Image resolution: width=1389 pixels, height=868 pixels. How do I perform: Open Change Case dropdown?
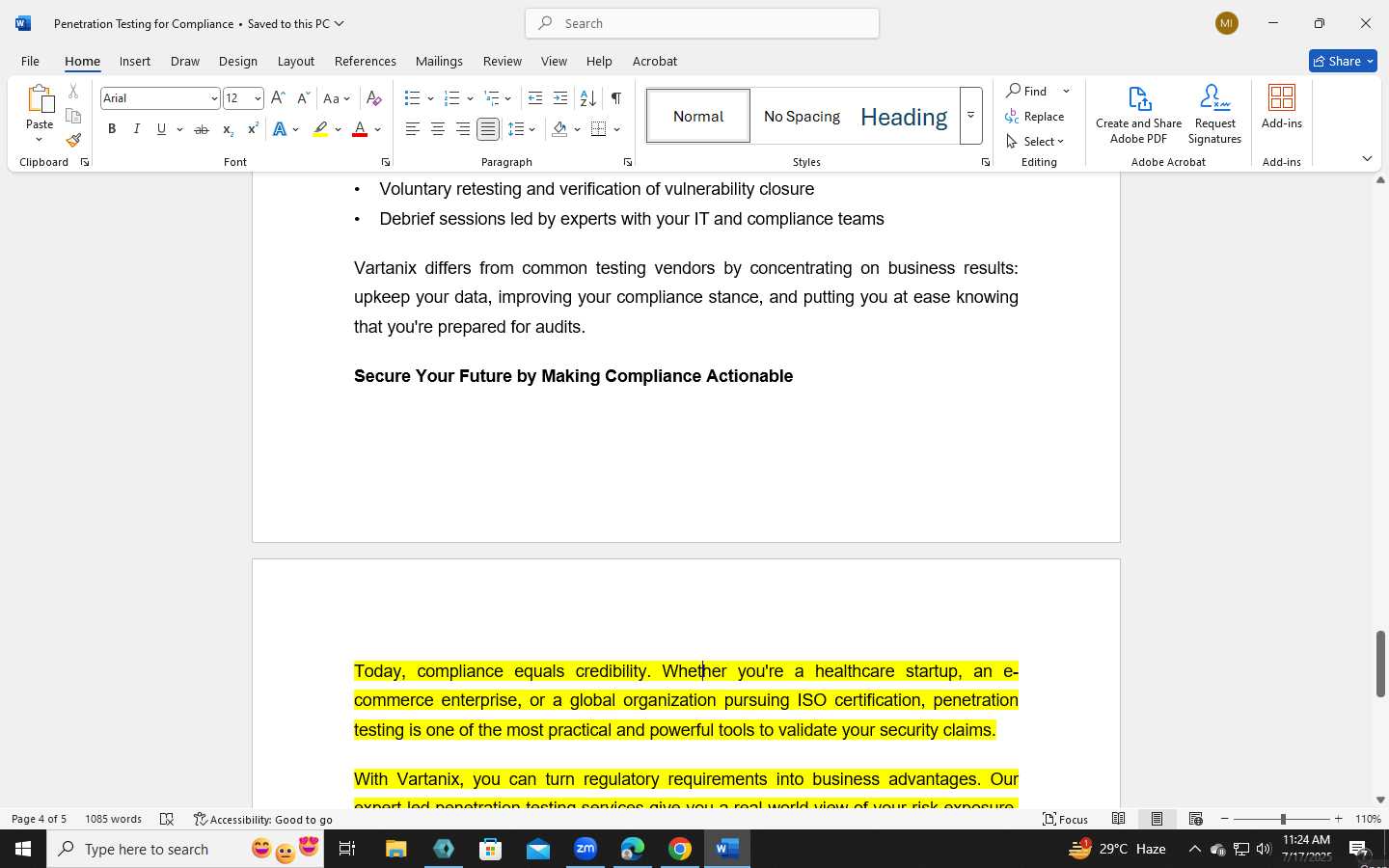click(337, 98)
